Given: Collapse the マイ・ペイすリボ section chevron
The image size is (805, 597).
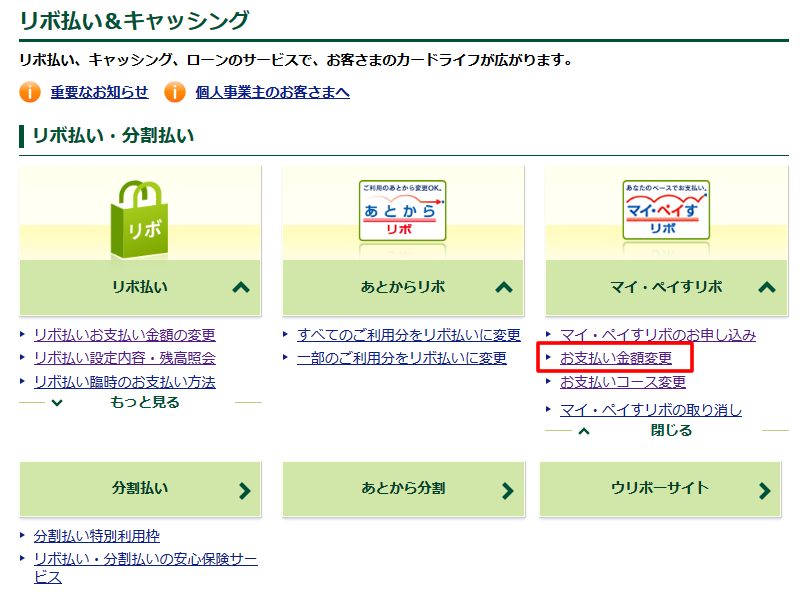Looking at the screenshot, I should [x=767, y=287].
